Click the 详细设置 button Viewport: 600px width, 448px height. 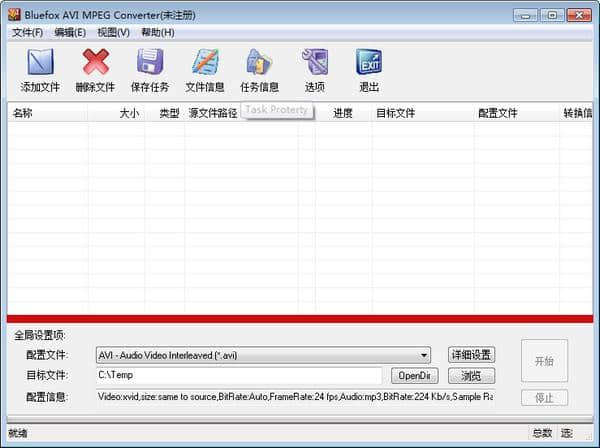471,355
